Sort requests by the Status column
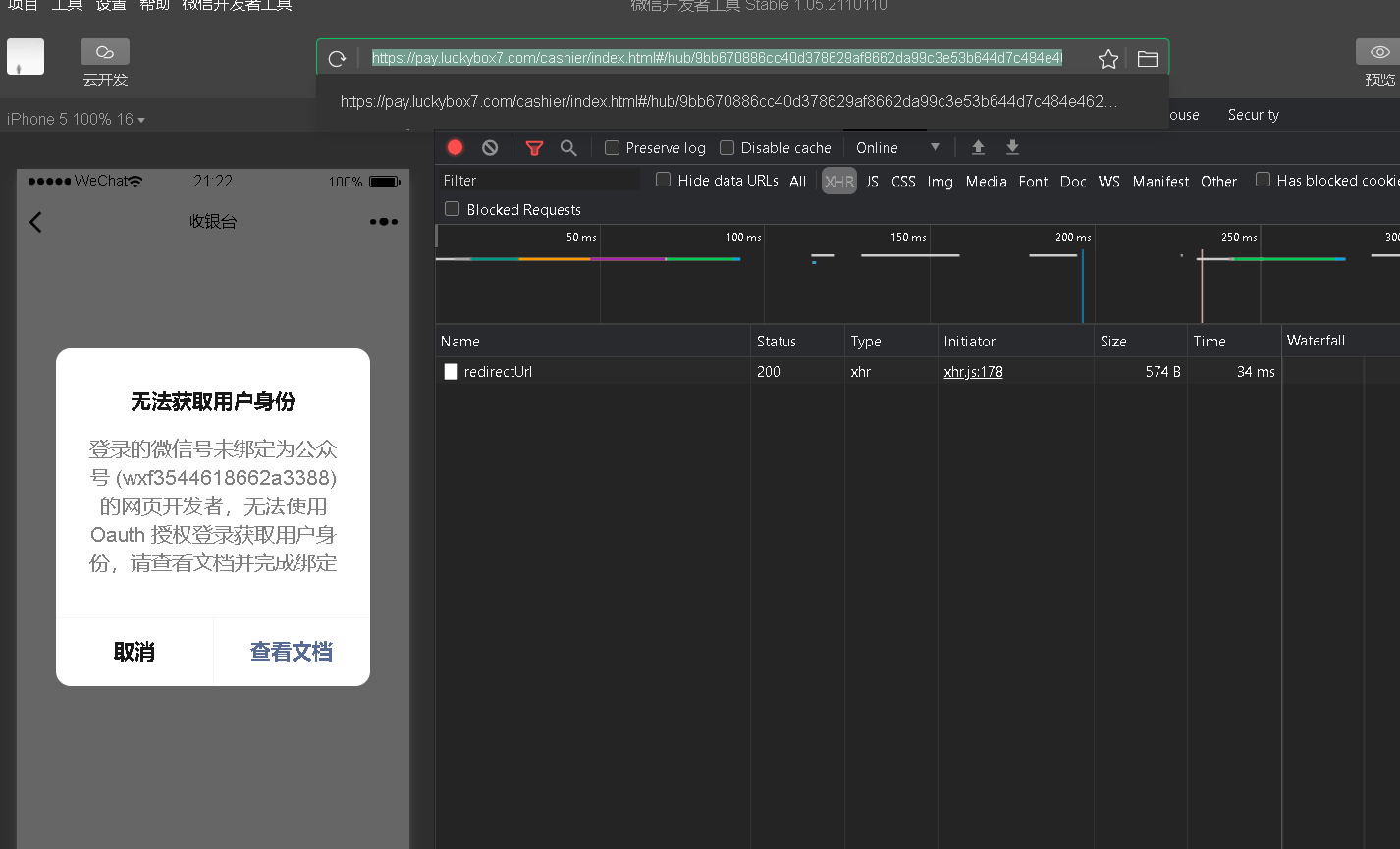Screen dimensions: 1400x849 (797, 342)
